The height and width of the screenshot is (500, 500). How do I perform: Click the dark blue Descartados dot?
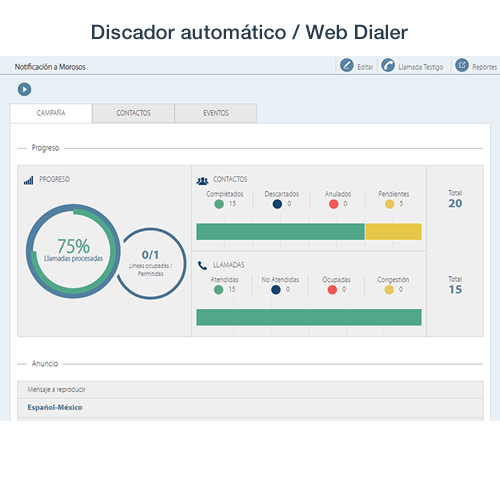click(277, 204)
